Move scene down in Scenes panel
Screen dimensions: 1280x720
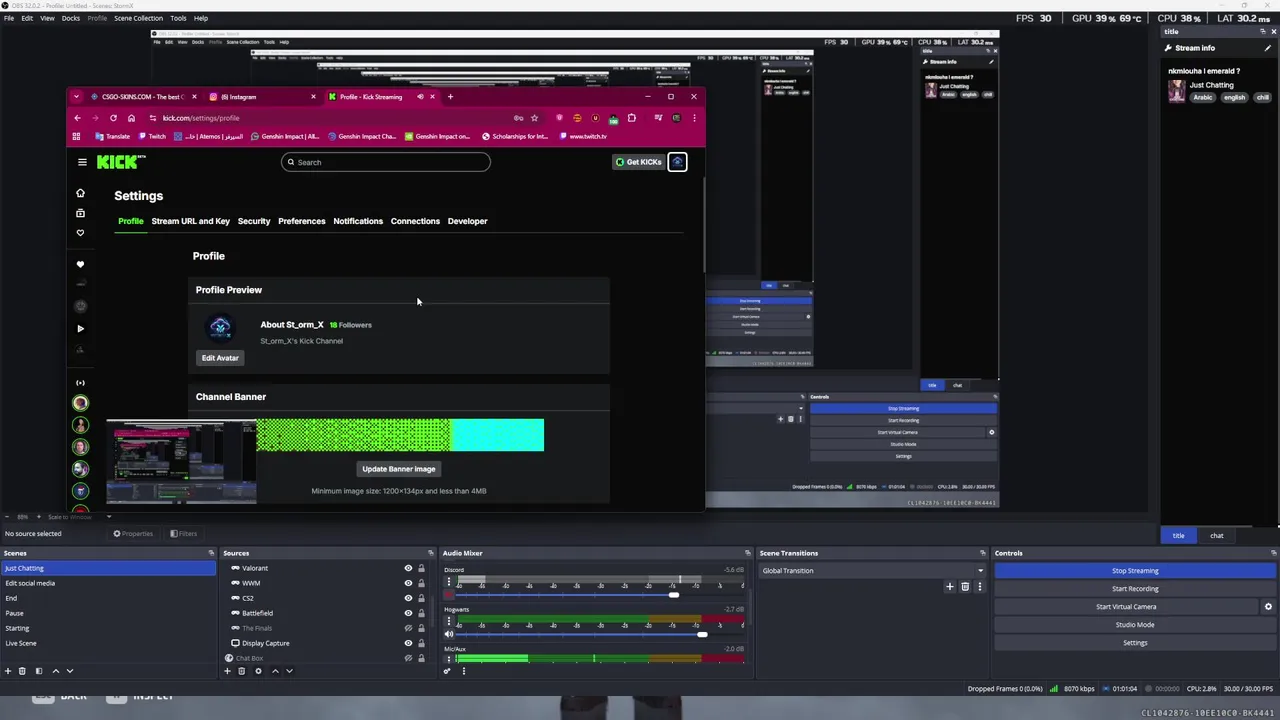tap(70, 671)
